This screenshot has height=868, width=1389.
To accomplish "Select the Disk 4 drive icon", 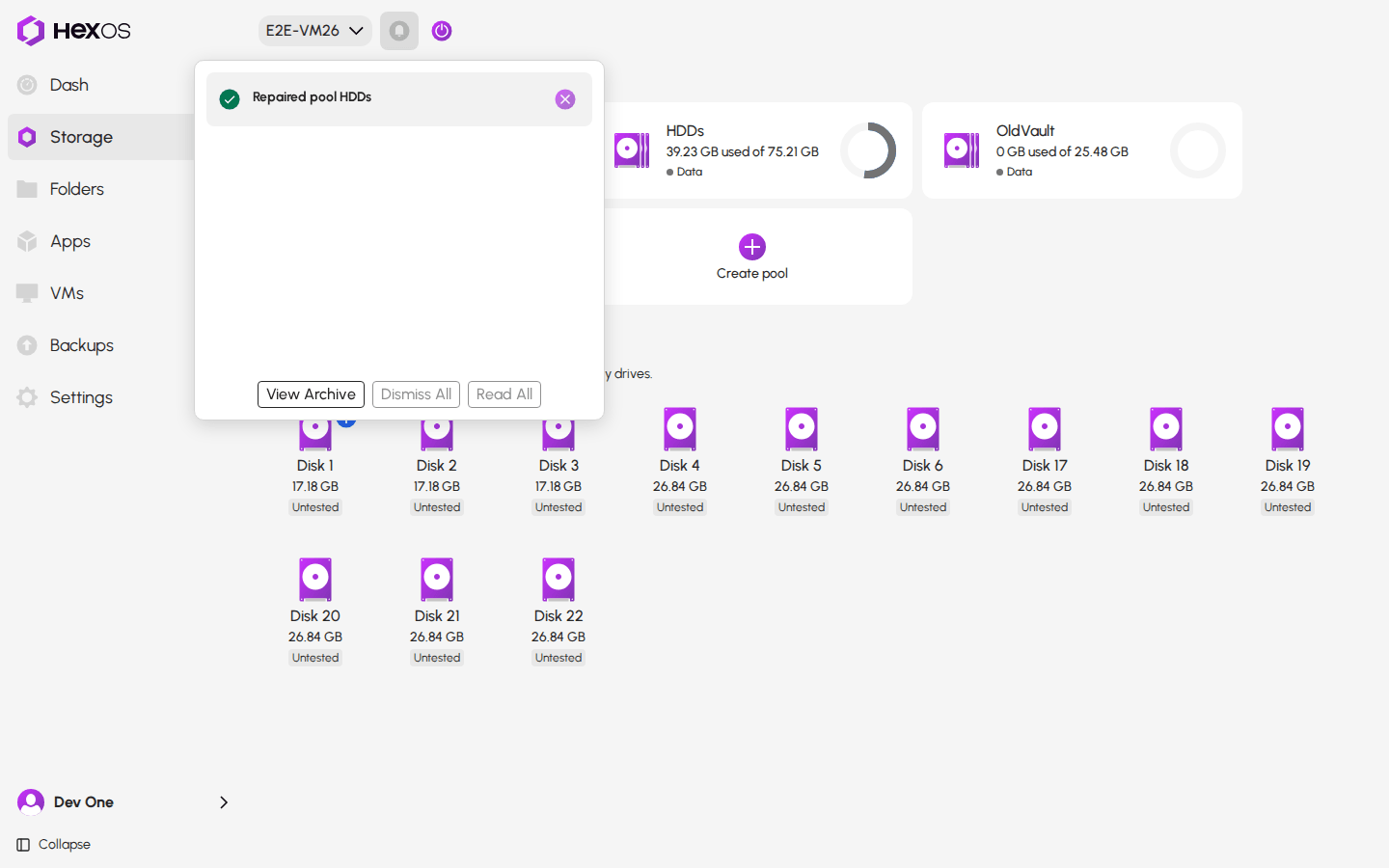I will click(x=680, y=429).
